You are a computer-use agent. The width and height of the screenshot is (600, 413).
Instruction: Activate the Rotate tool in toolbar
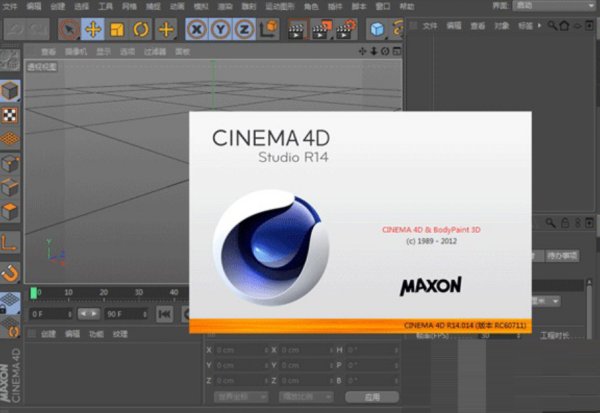click(141, 29)
